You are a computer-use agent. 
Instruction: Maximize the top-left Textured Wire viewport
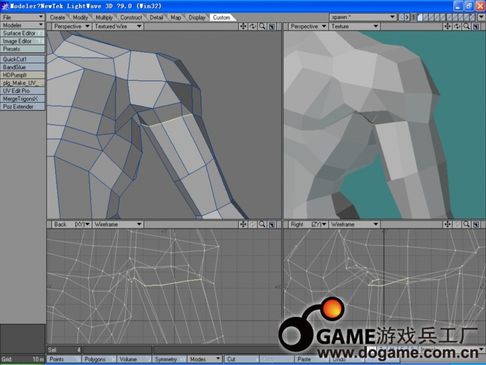(x=272, y=26)
